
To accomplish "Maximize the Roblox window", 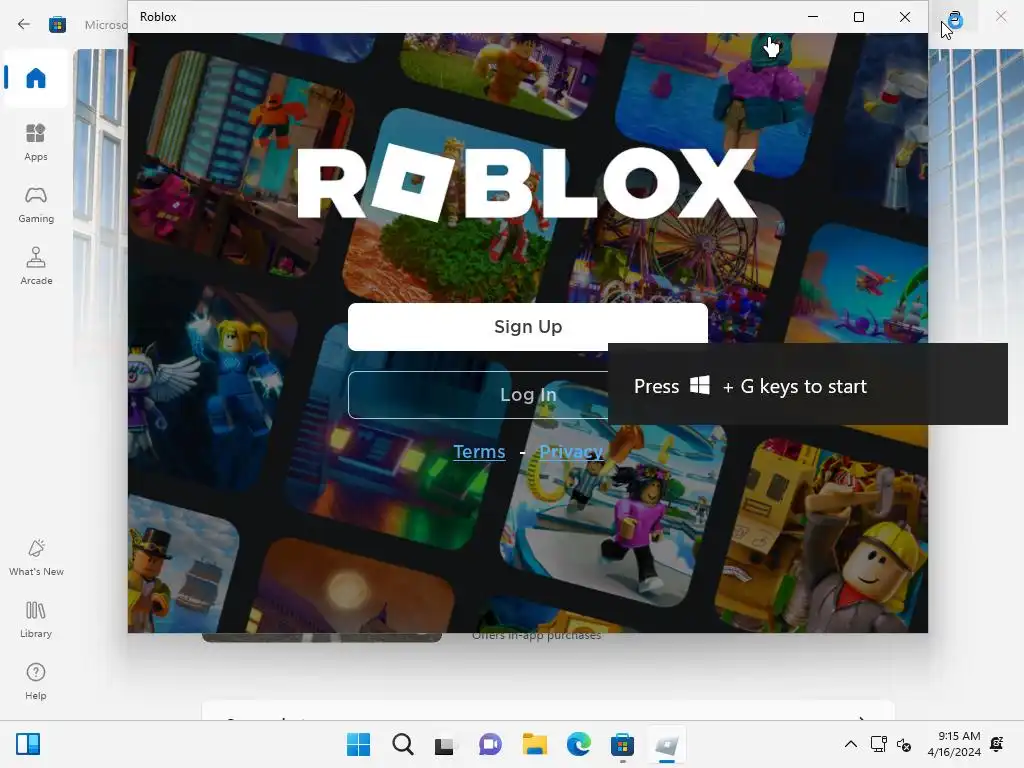I will [859, 17].
